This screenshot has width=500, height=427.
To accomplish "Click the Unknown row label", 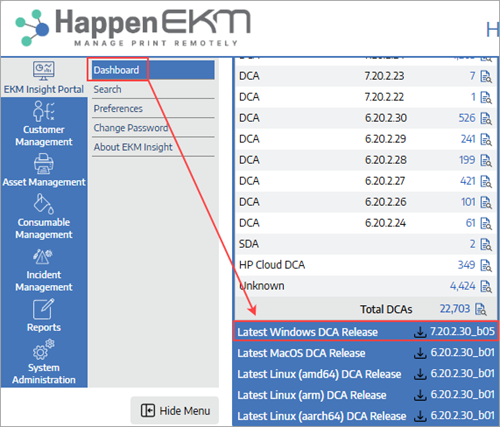I will [x=262, y=286].
